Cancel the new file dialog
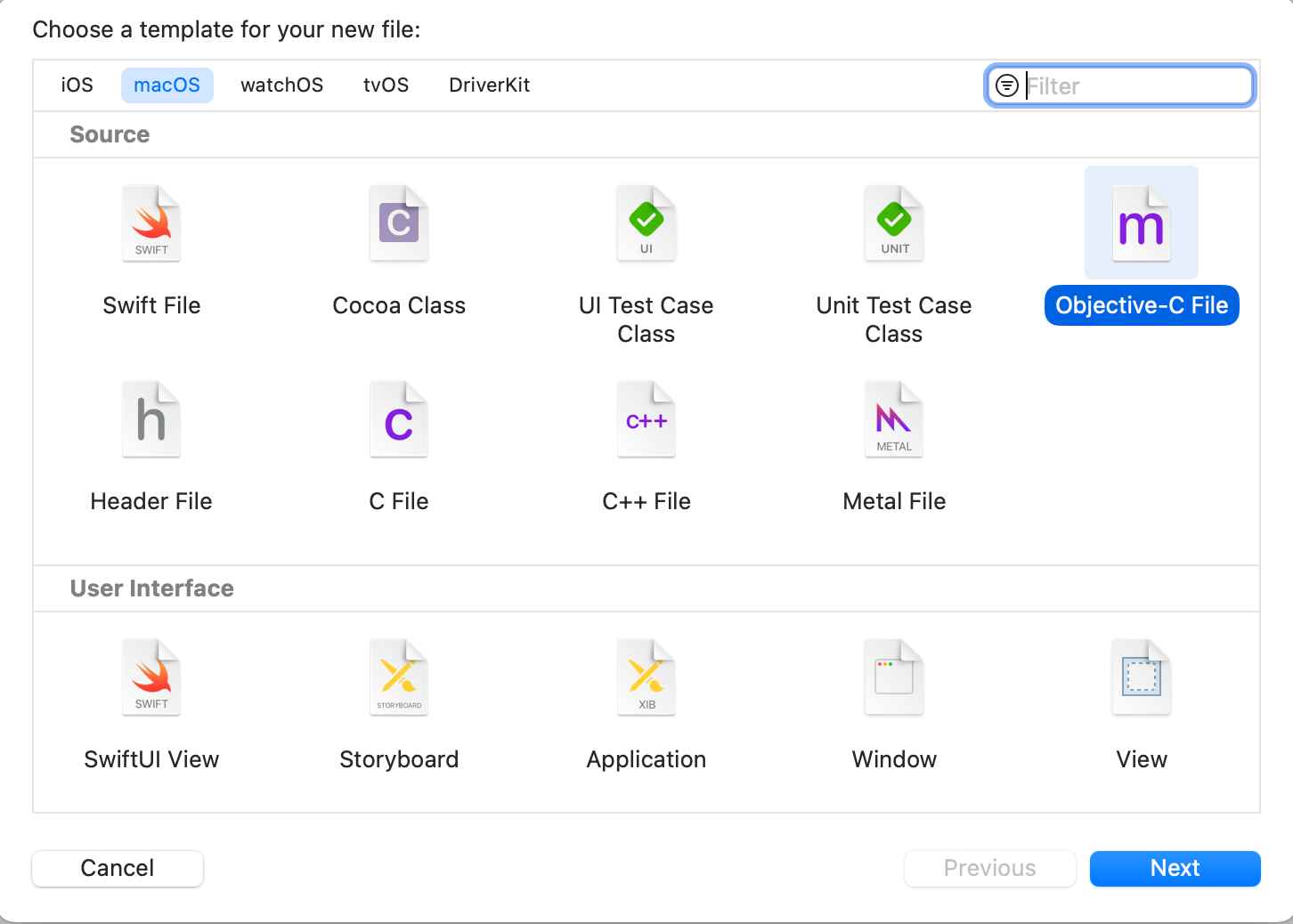The image size is (1293, 924). [118, 868]
